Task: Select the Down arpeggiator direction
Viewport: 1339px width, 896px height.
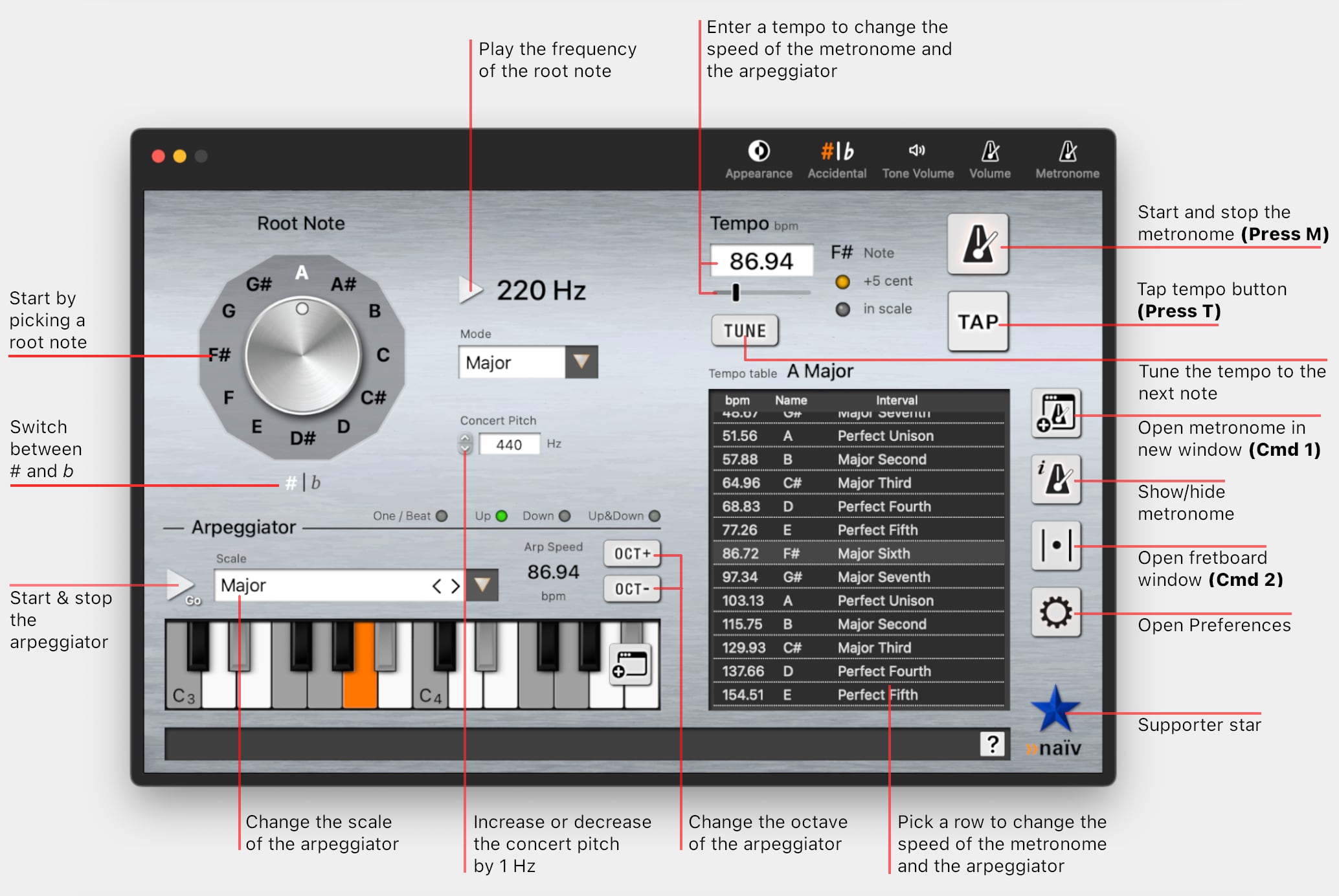Action: click(565, 516)
